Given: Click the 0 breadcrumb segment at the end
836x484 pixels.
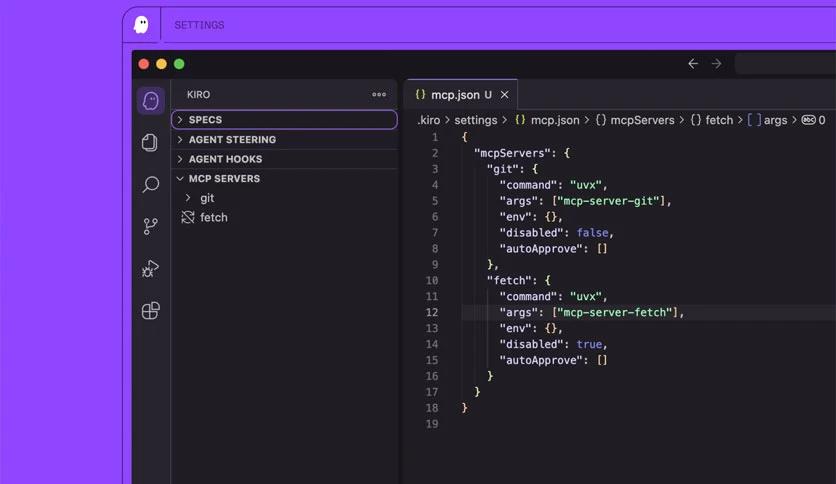Looking at the screenshot, I should click(814, 120).
